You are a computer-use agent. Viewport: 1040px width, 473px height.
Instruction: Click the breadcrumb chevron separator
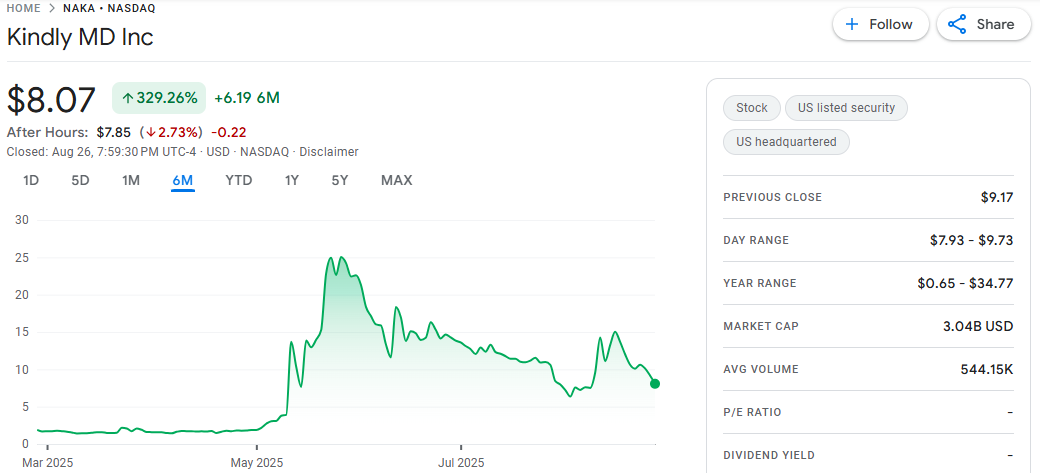[52, 8]
